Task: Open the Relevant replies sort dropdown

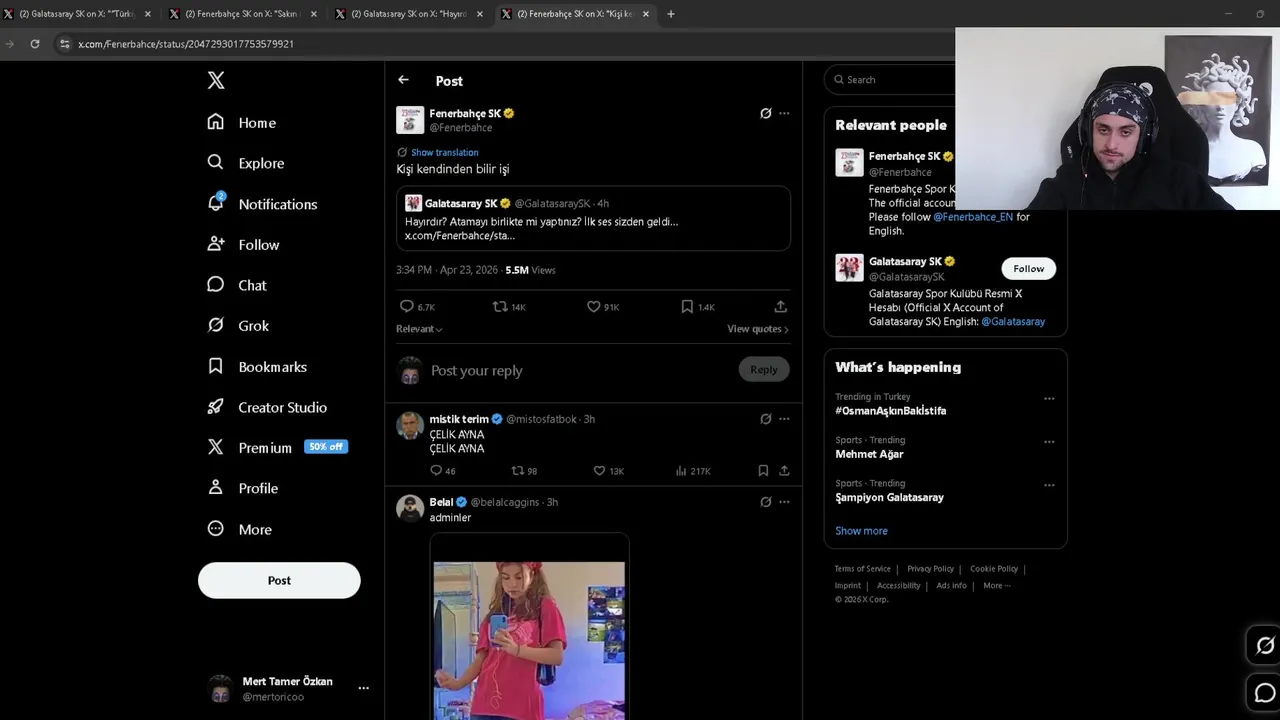Action: tap(419, 329)
